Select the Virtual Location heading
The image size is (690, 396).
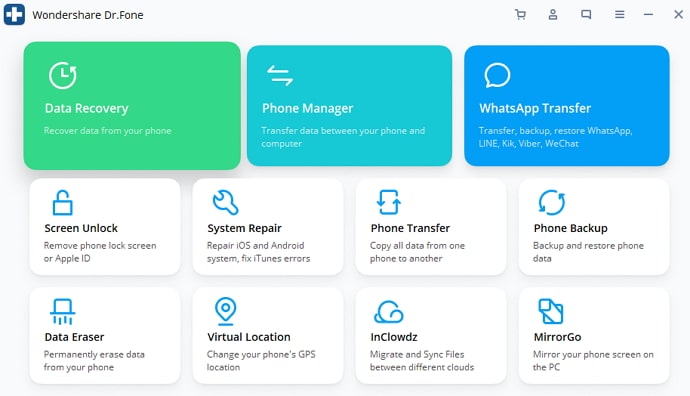click(x=249, y=337)
